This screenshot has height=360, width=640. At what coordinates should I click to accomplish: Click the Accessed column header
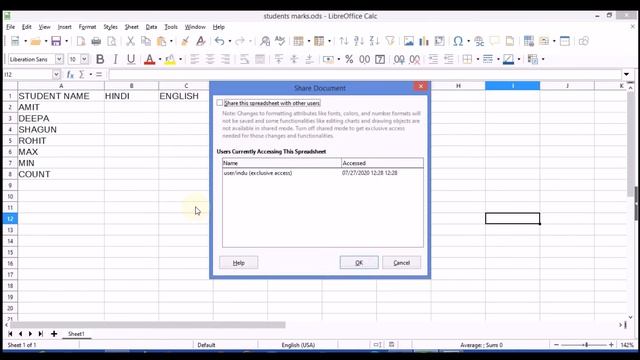(382, 163)
